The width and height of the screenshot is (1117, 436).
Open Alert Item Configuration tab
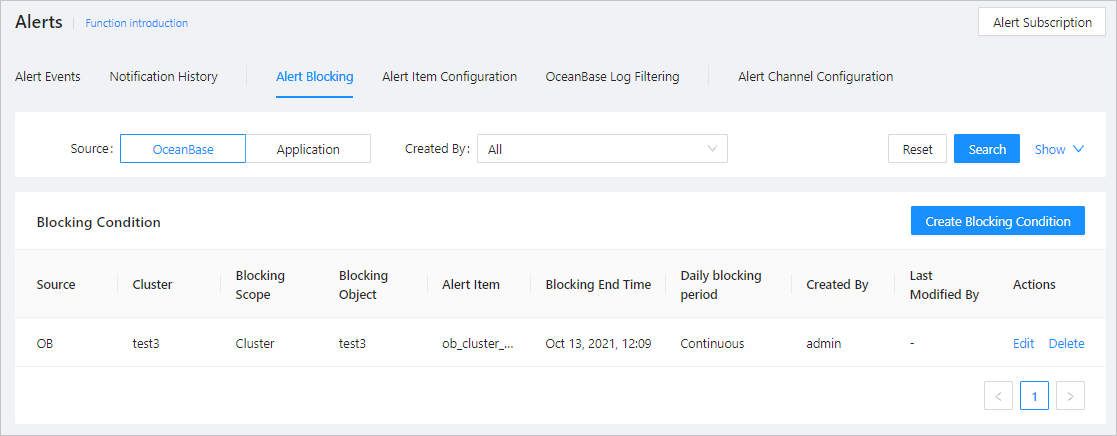[x=449, y=77]
